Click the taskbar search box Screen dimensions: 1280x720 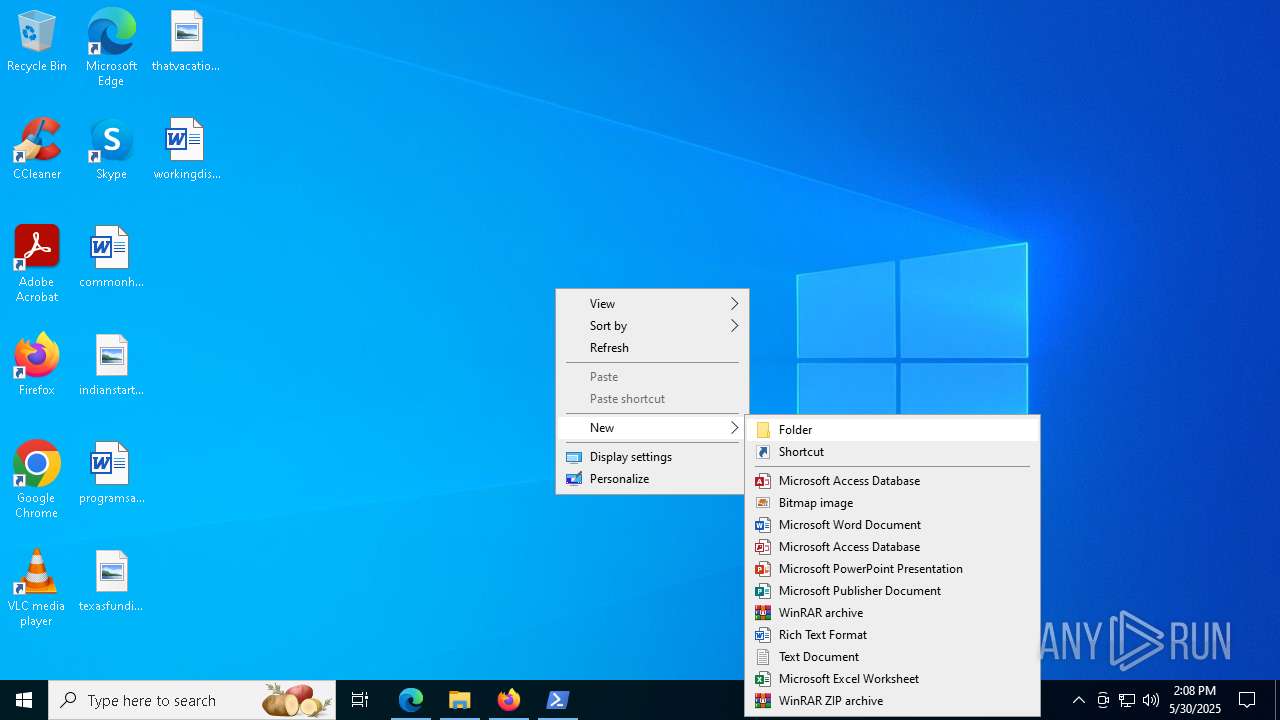[192, 700]
